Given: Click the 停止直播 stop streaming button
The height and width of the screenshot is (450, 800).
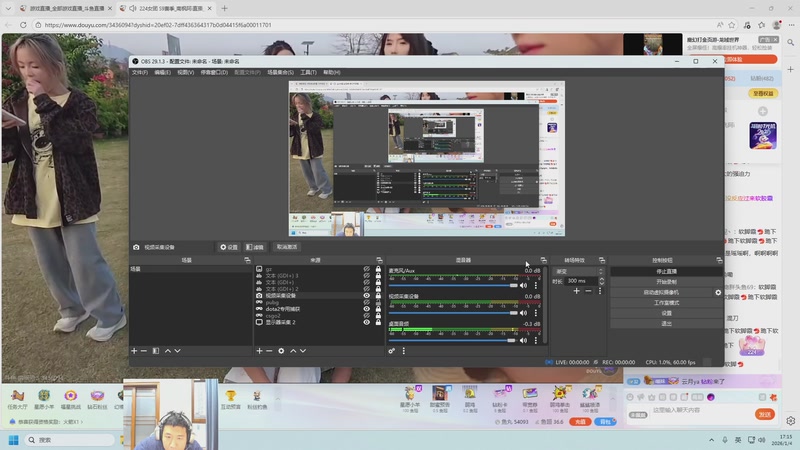Looking at the screenshot, I should [x=666, y=271].
